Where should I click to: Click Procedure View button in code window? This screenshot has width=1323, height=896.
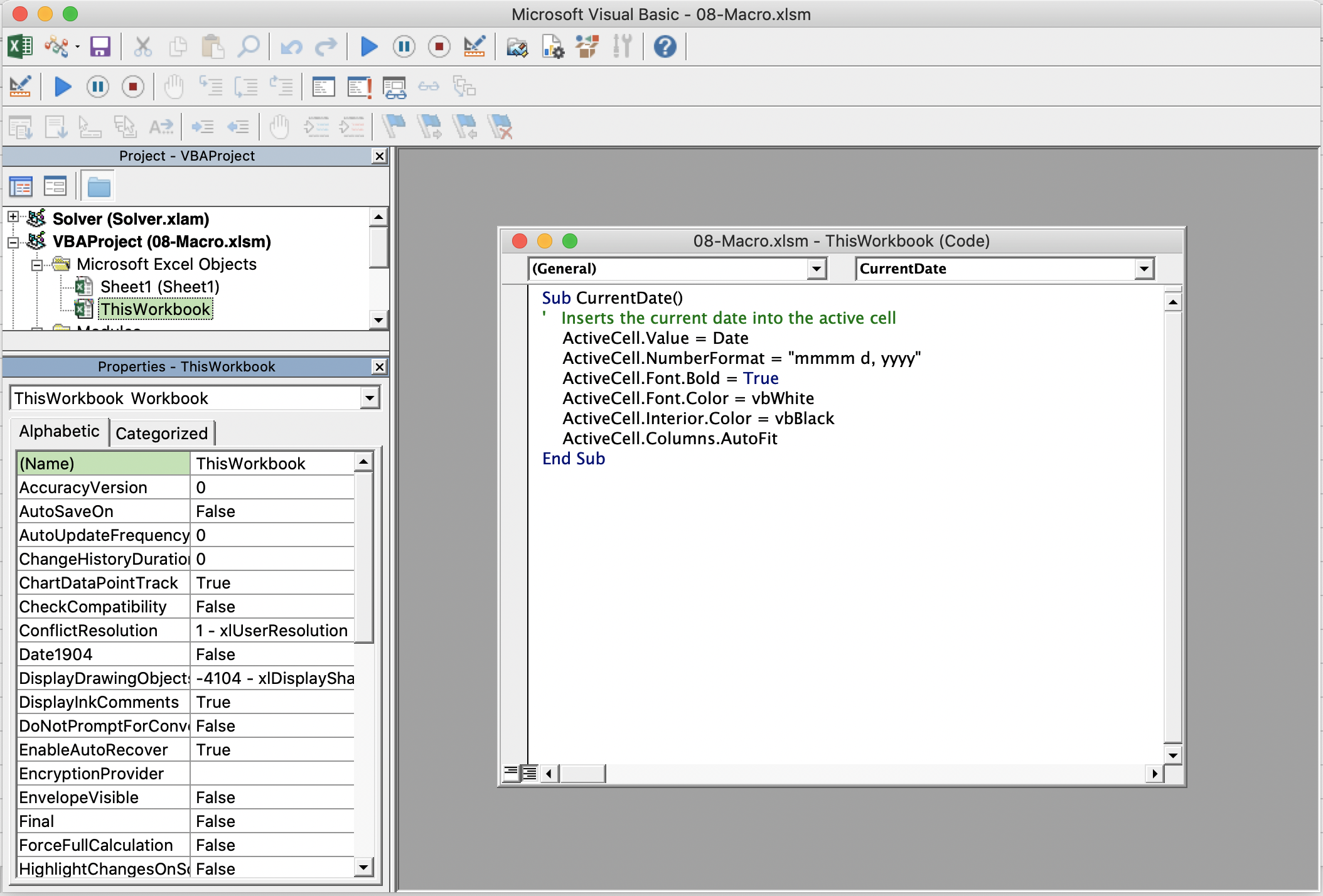click(x=512, y=773)
